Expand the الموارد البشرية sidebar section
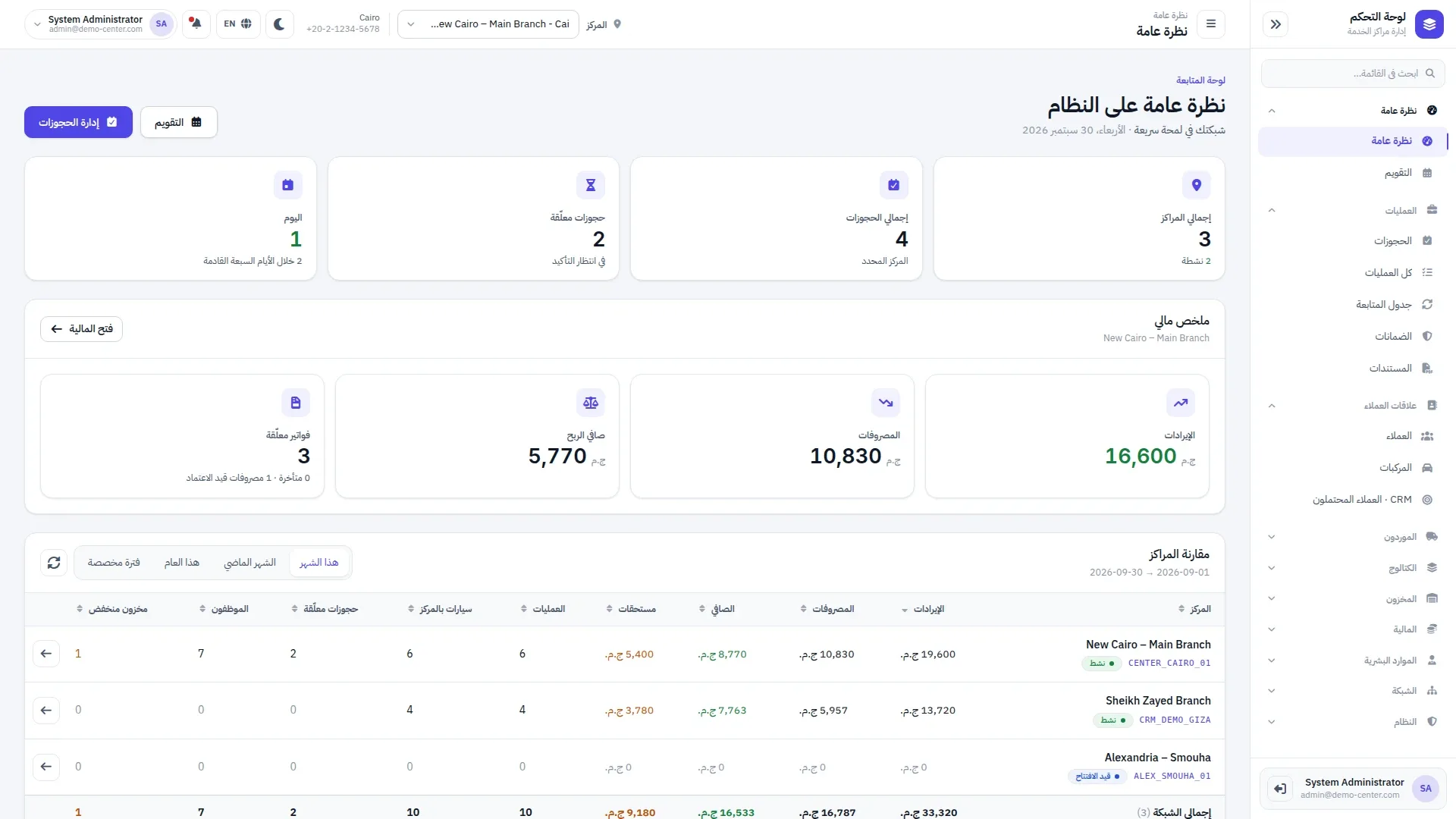1456x819 pixels. point(1352,661)
